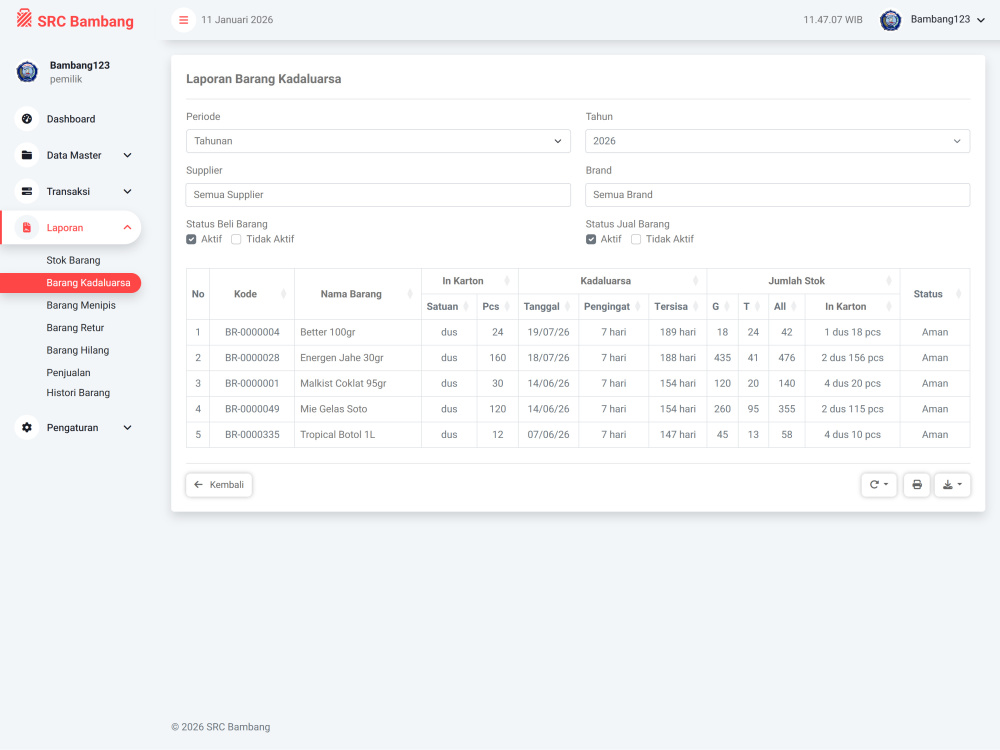Click the top-right Bambang123 avatar image

coord(890,20)
